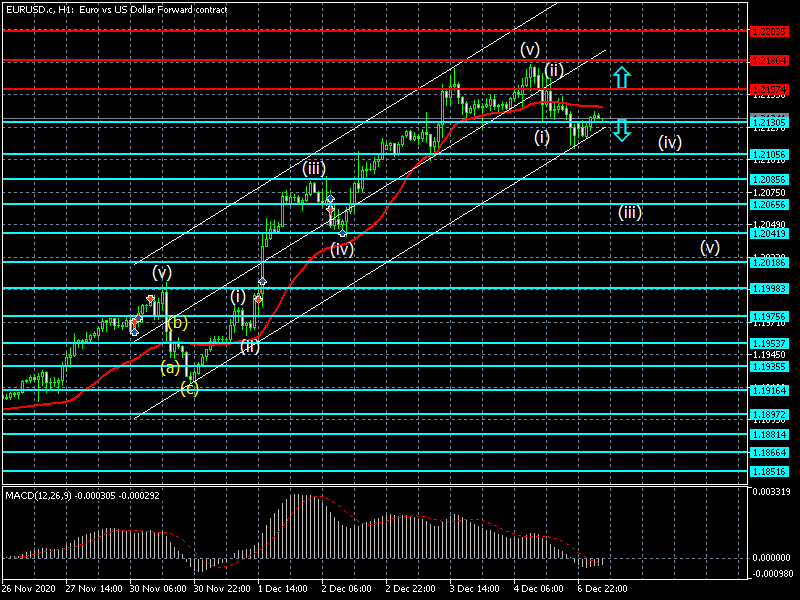
Task: Select the (ii) label next to the 4 Dec peak
Action: tap(554, 70)
